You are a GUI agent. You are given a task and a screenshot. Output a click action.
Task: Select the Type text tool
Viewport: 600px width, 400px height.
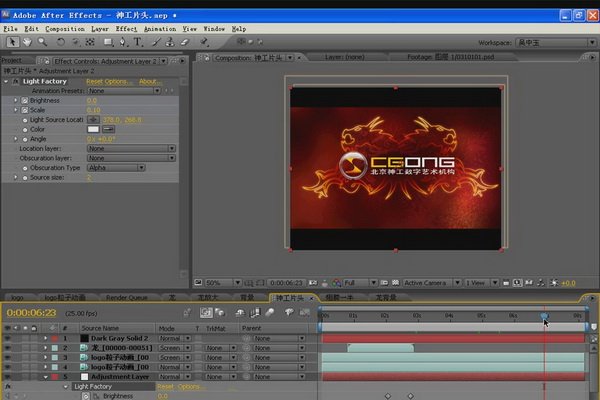point(139,42)
